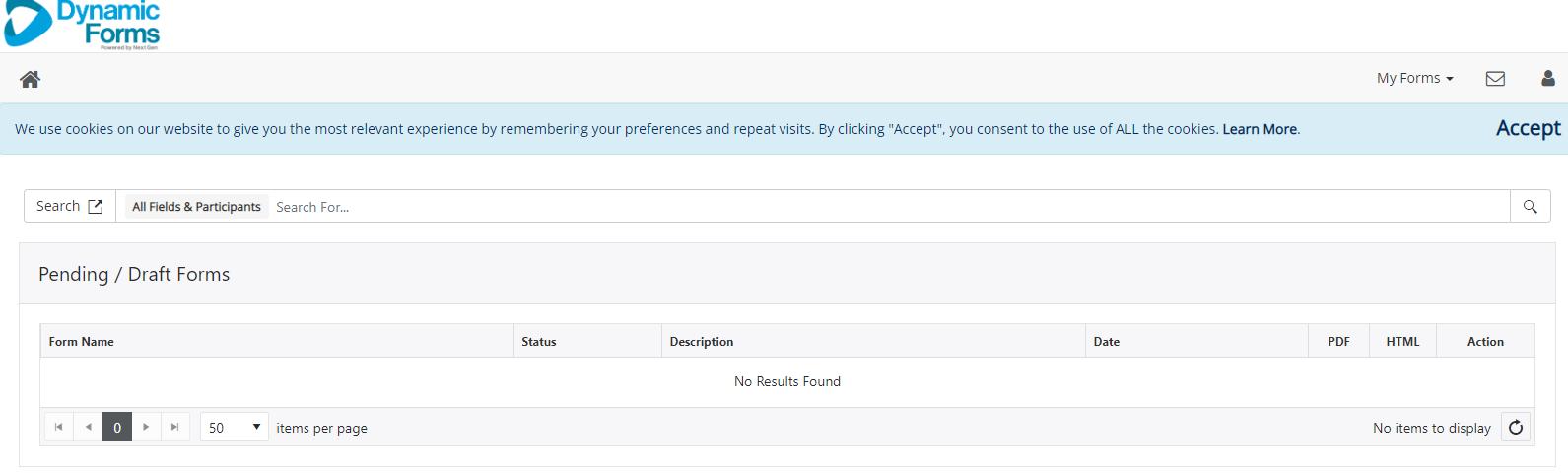Sort by Form Name column header

pos(82,342)
